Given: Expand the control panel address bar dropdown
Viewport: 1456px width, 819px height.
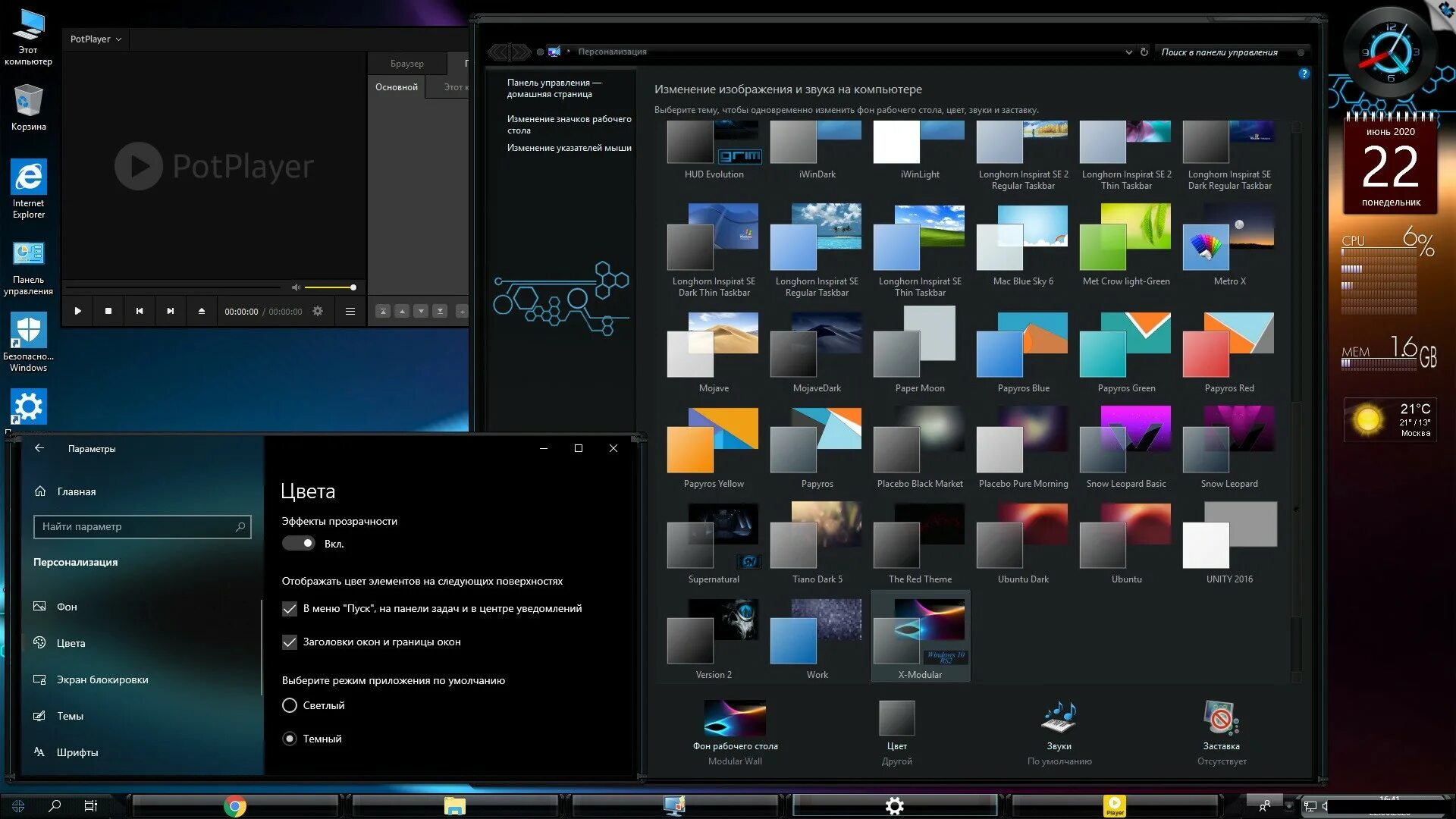Looking at the screenshot, I should [1128, 52].
